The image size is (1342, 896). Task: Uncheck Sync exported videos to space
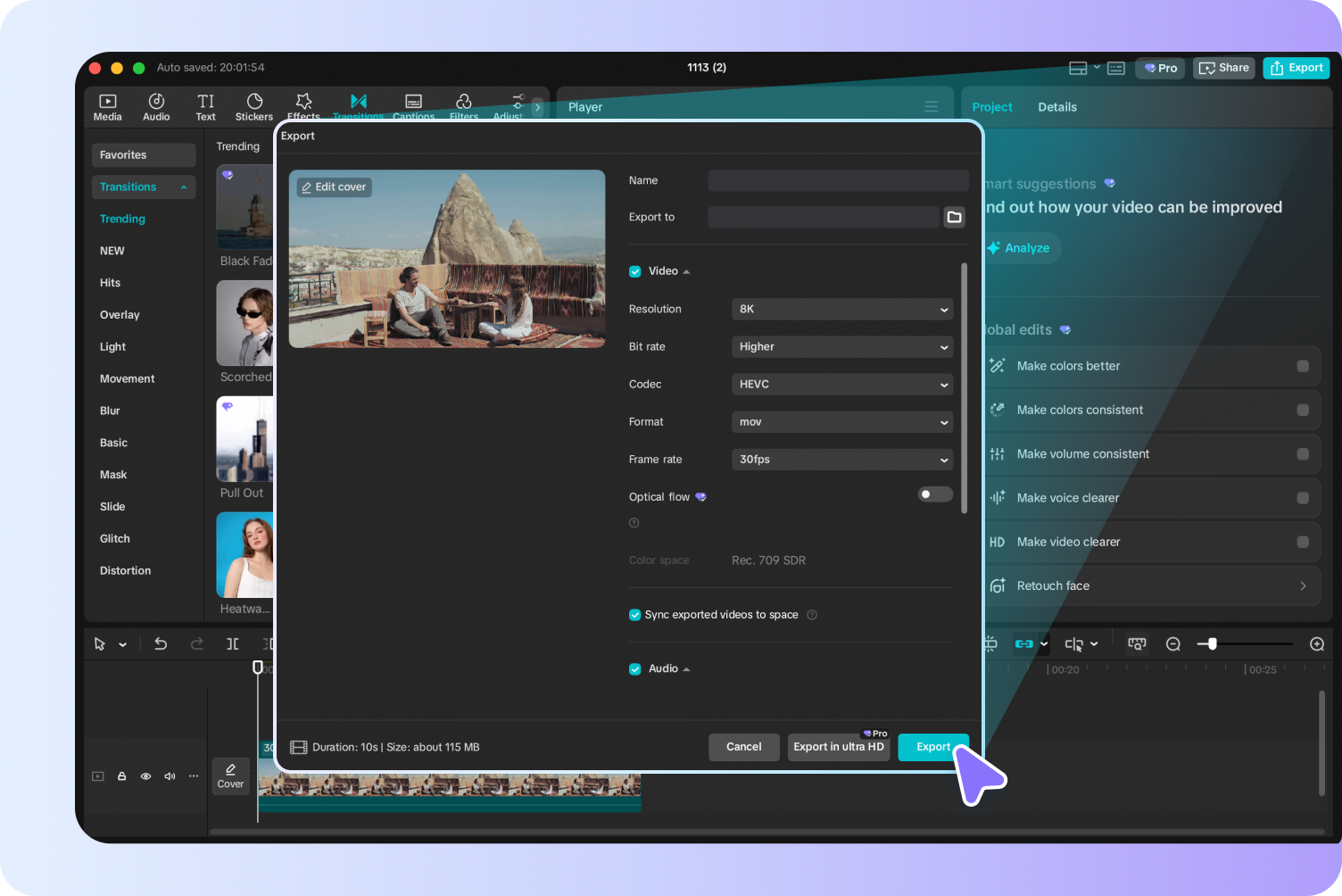pos(634,614)
